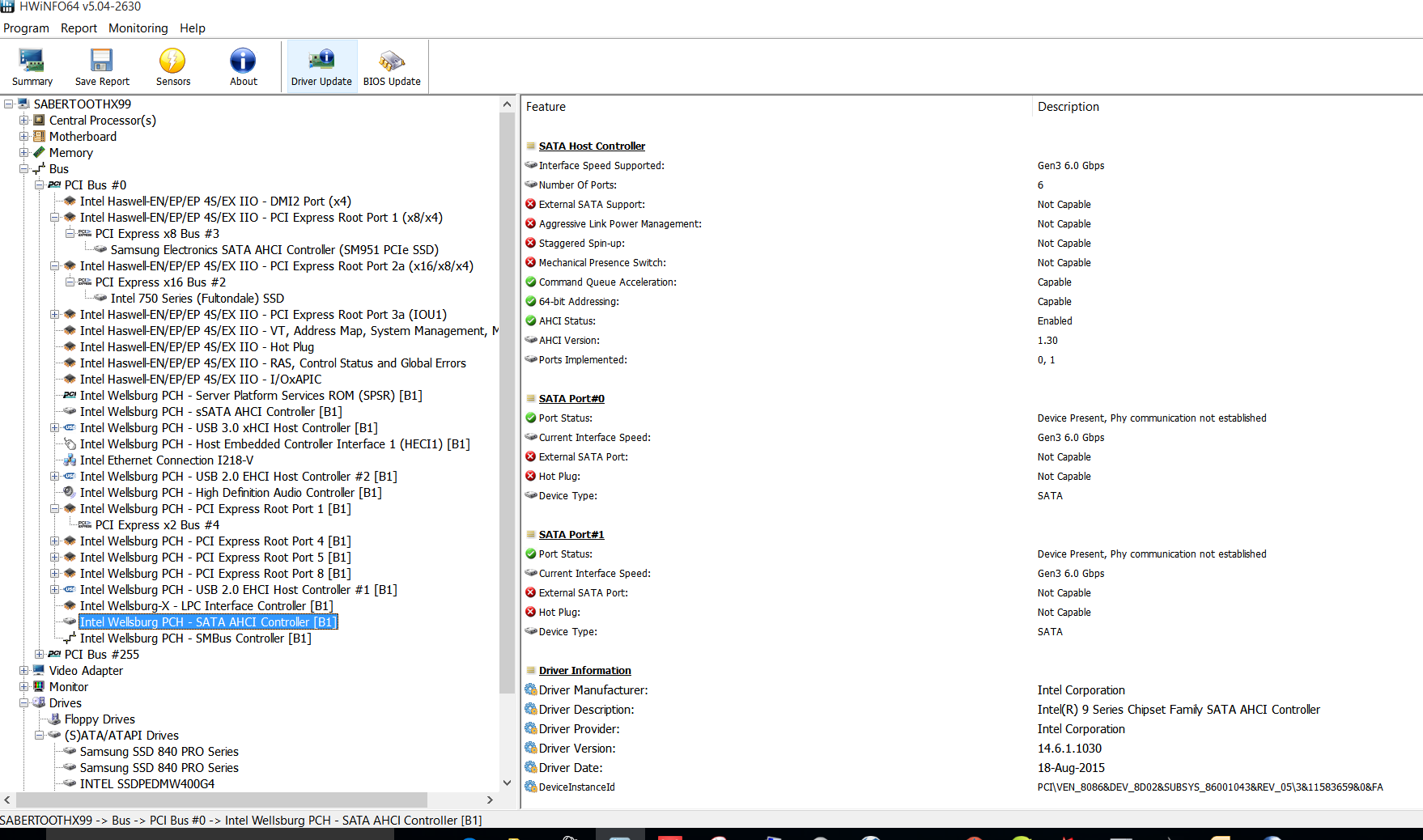Collapse the PCI Bus #0 node
This screenshot has height=840, width=1423.
pos(39,185)
